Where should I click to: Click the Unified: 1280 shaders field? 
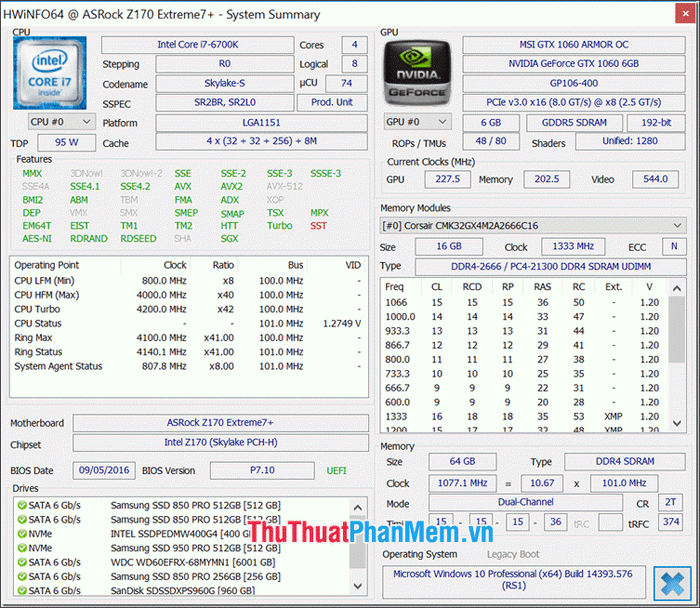(x=630, y=142)
